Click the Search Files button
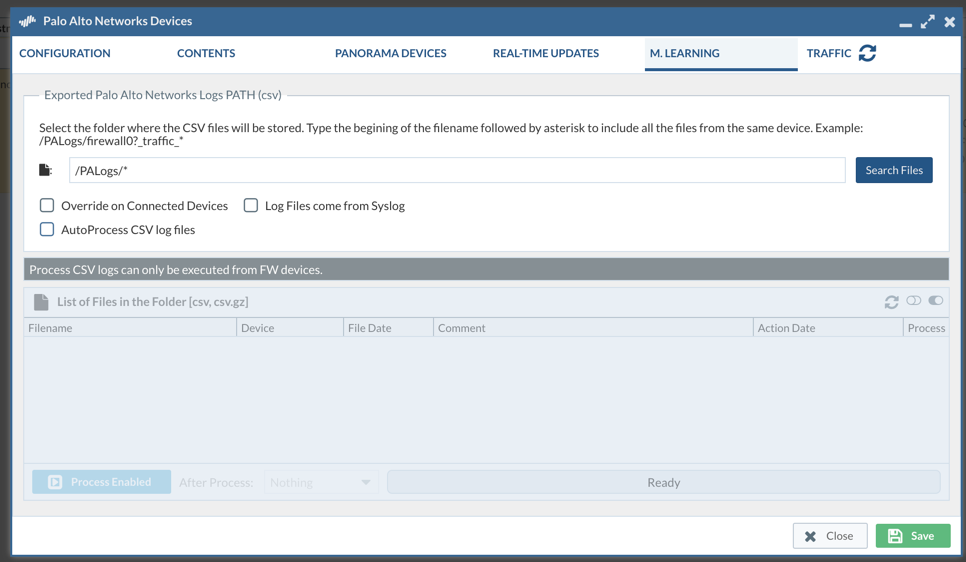Screen dimensions: 966x562 [x=893, y=170]
